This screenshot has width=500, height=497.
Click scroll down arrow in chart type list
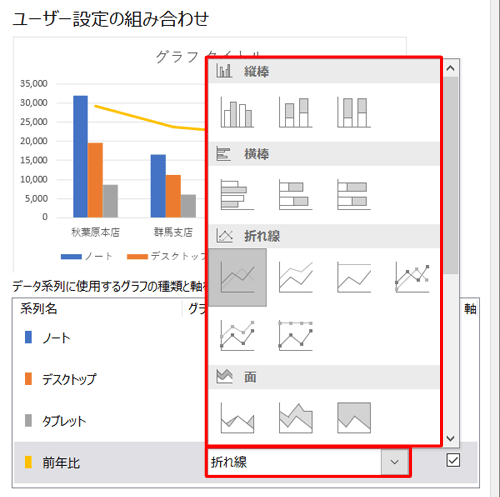(451, 438)
